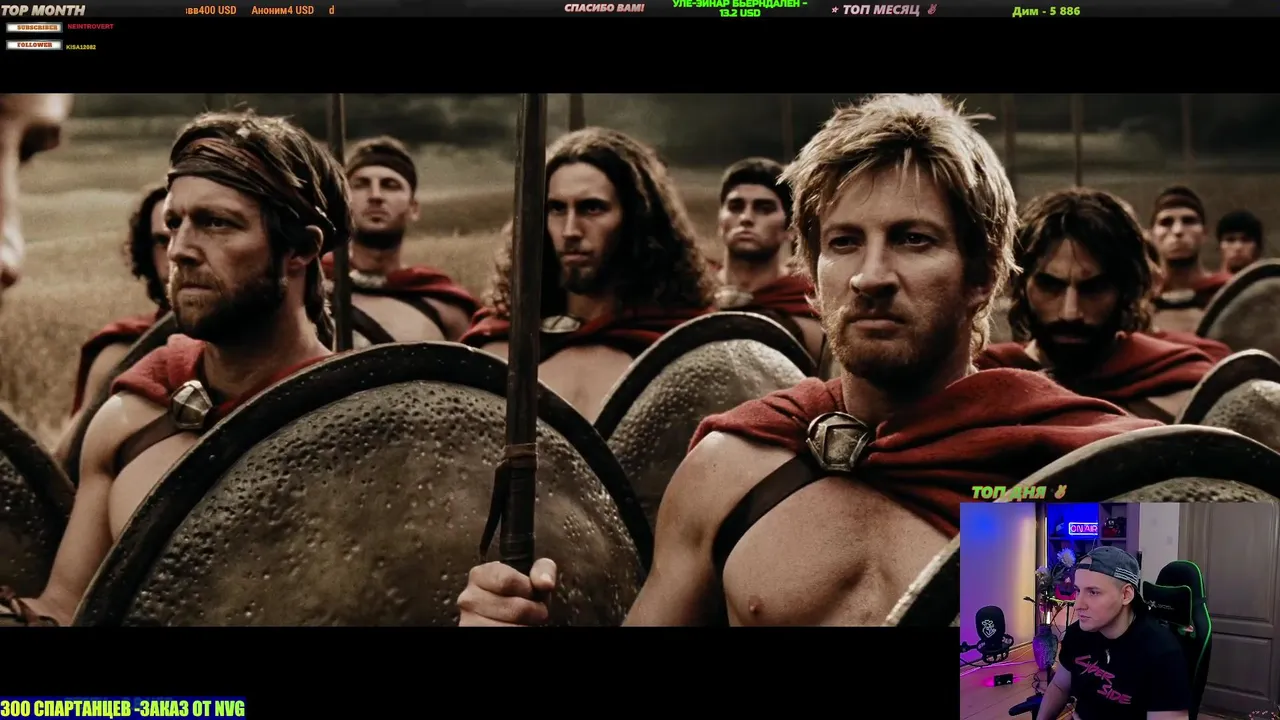Image resolution: width=1280 pixels, height=720 pixels.
Task: Click the FOLLOWER badge label
Action: (33, 45)
